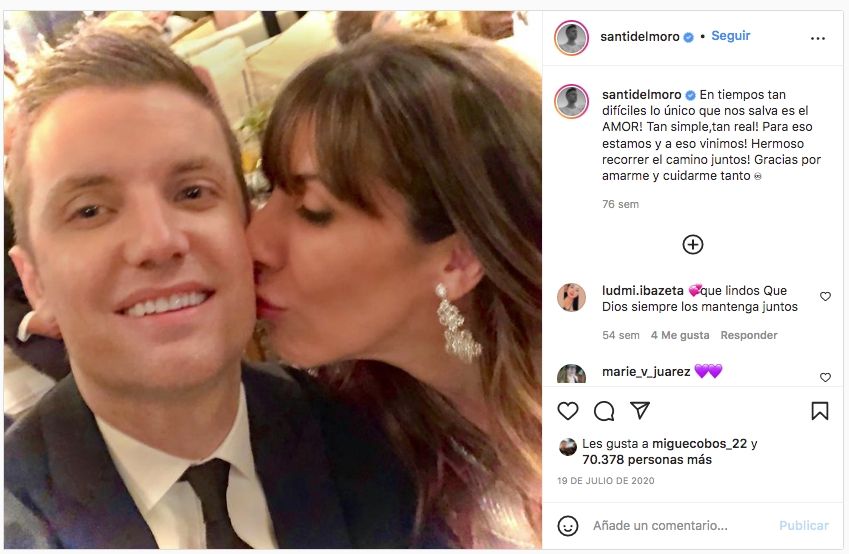
Task: Open the santidelmoro profile picture in header
Action: point(571,37)
